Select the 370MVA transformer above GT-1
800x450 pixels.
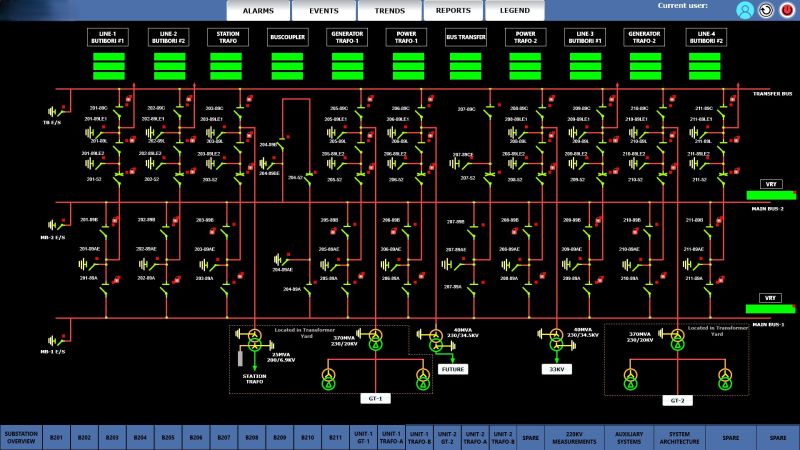375,339
